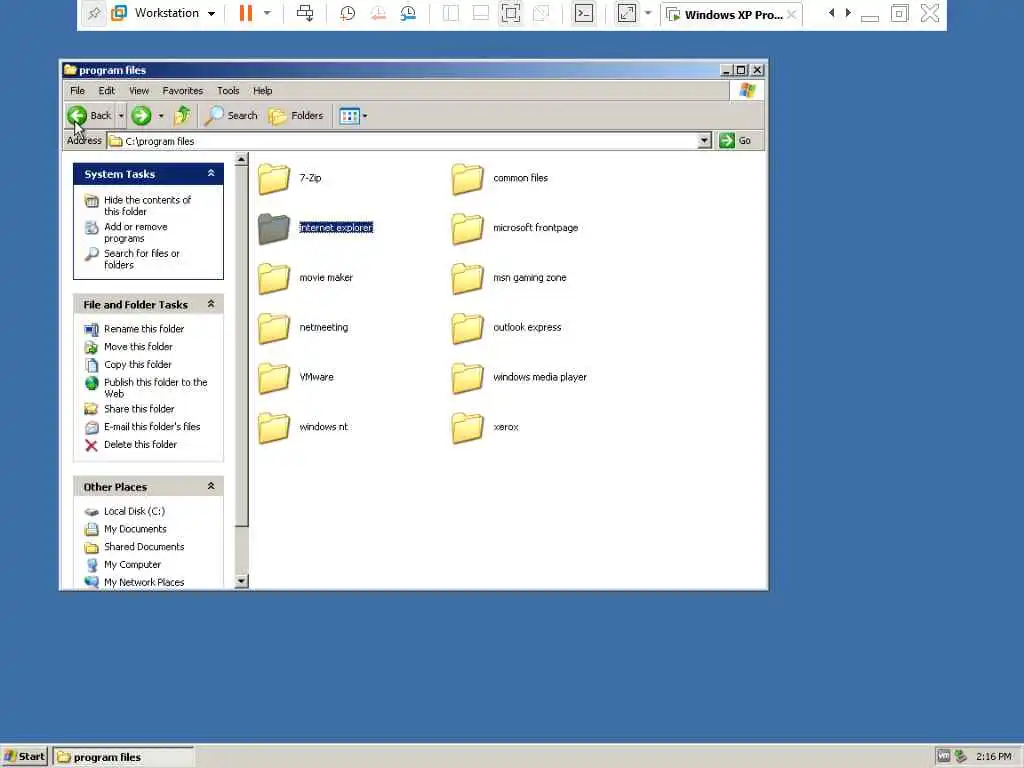Click the Search toolbar button
The image size is (1024, 768).
pos(231,116)
